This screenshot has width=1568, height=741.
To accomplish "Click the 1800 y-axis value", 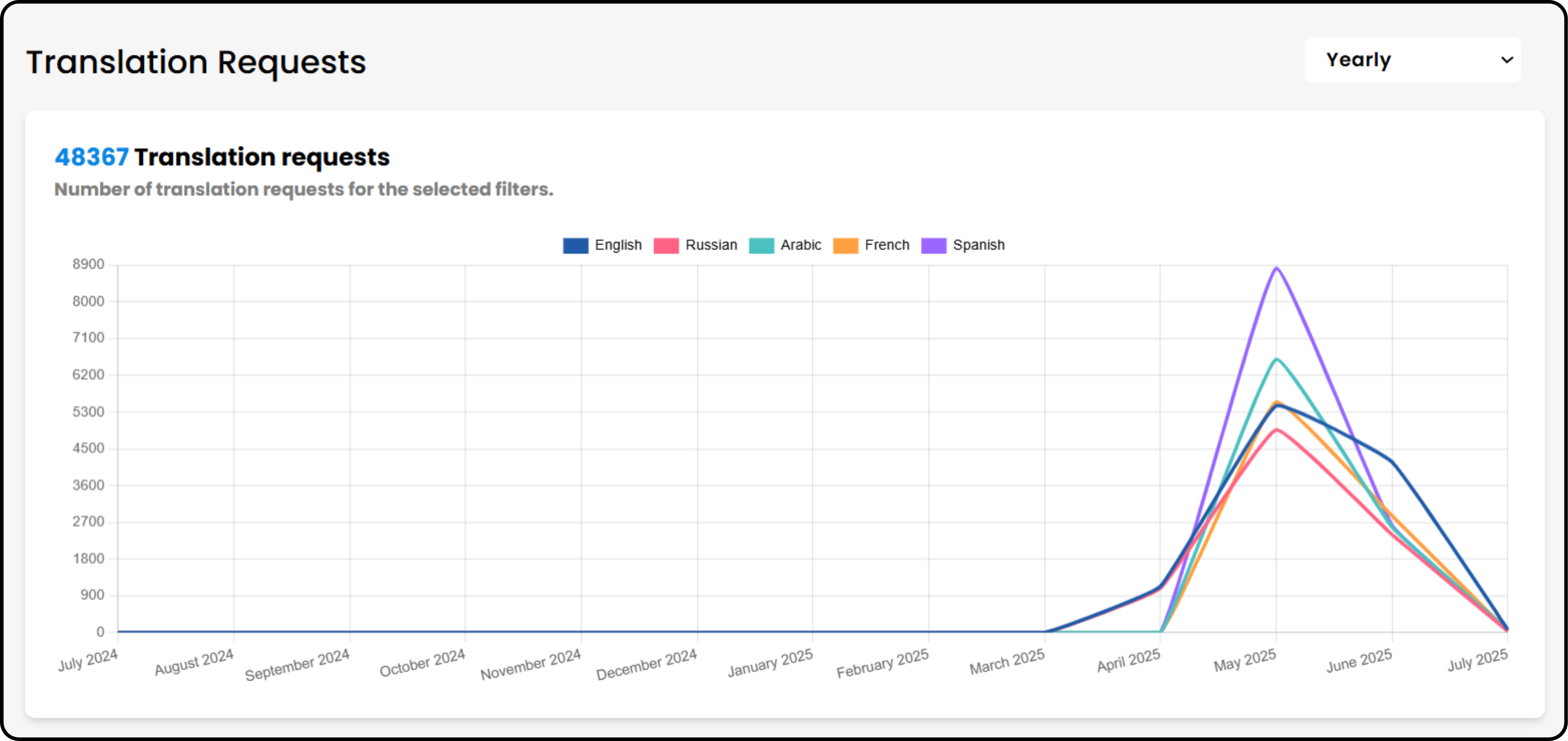I will [x=88, y=559].
